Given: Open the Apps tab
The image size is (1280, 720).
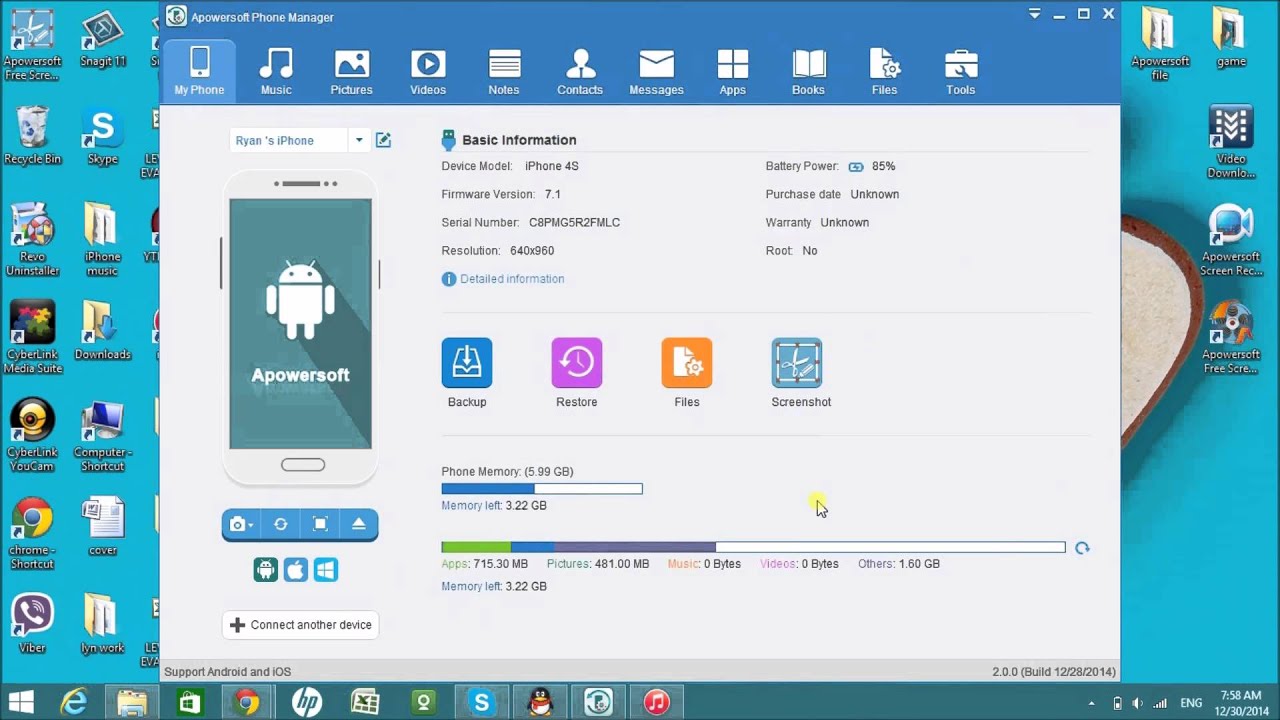Looking at the screenshot, I should [732, 71].
